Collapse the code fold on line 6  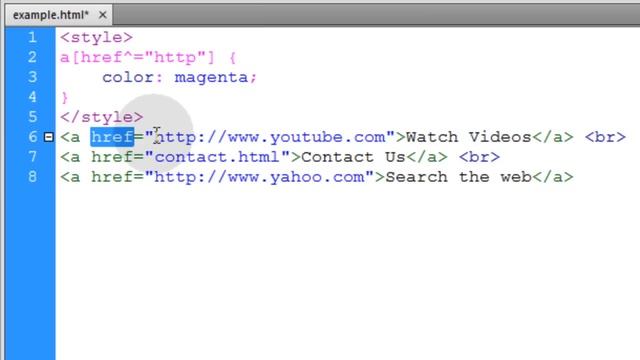[49, 137]
